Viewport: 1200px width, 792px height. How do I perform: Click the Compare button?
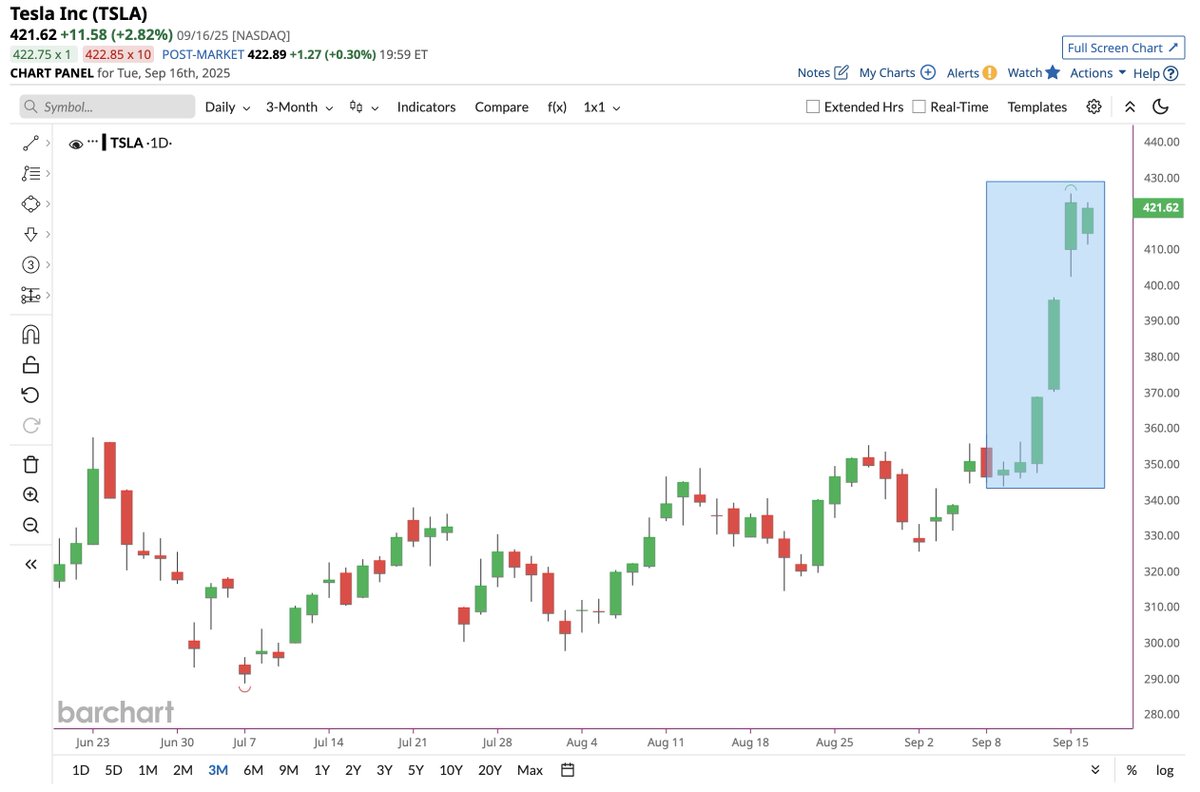tap(501, 107)
